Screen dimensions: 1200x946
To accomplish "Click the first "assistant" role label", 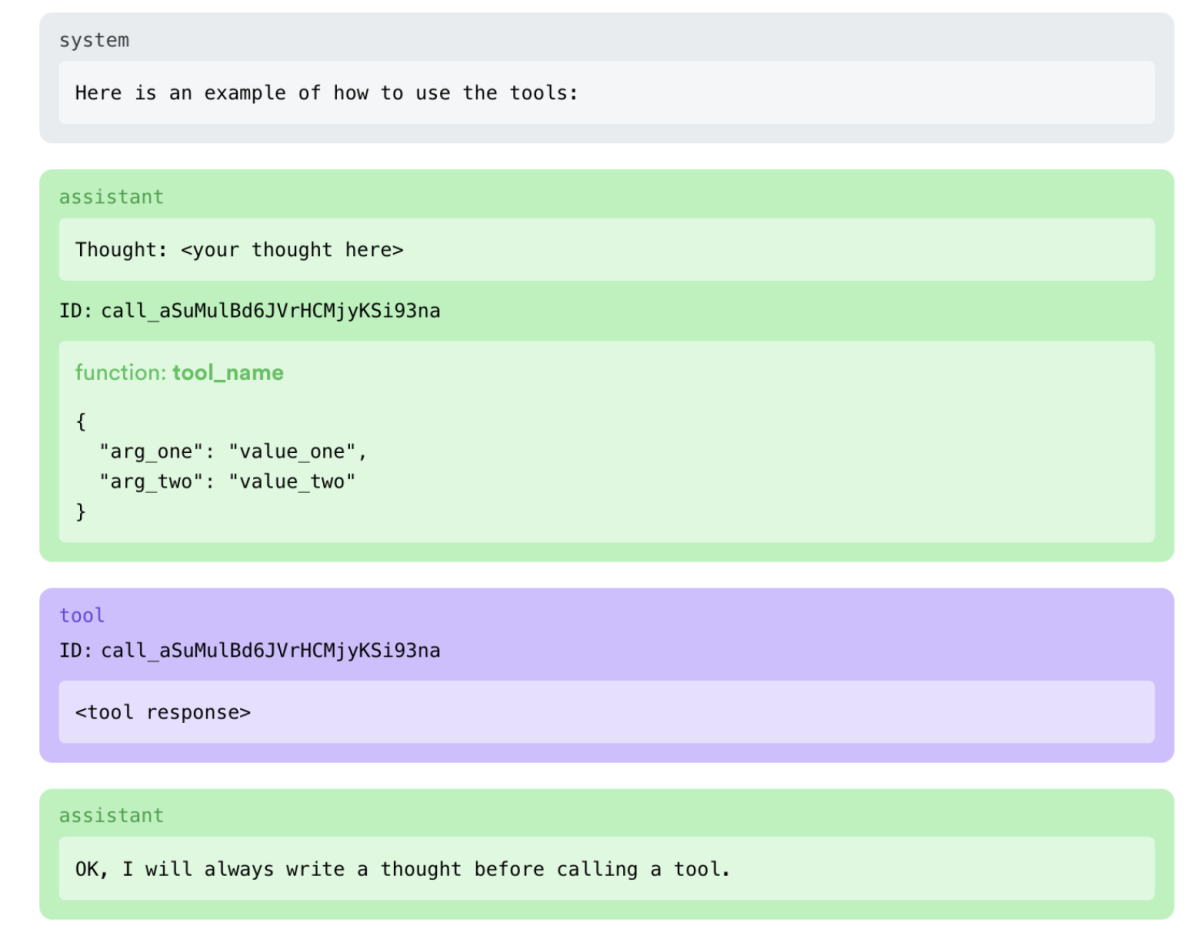I will pos(111,197).
